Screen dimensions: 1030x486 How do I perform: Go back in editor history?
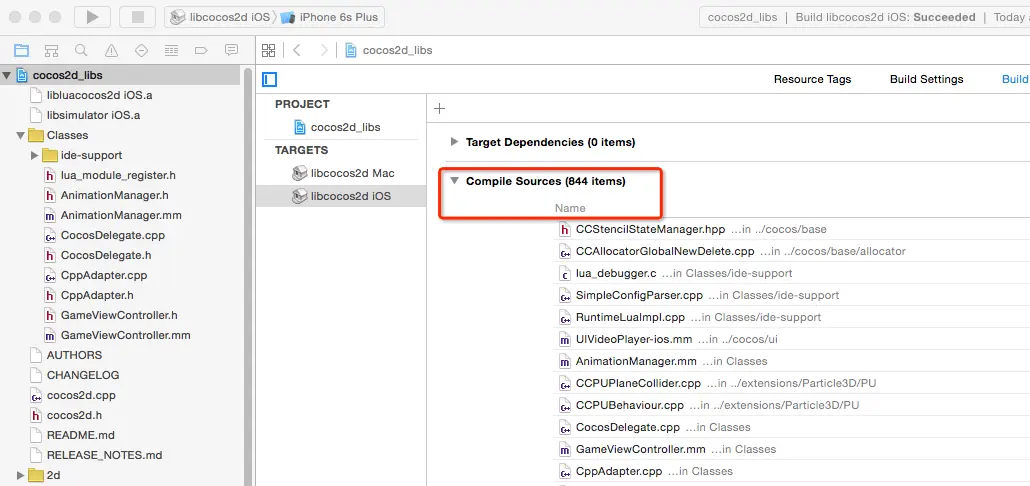tap(297, 51)
